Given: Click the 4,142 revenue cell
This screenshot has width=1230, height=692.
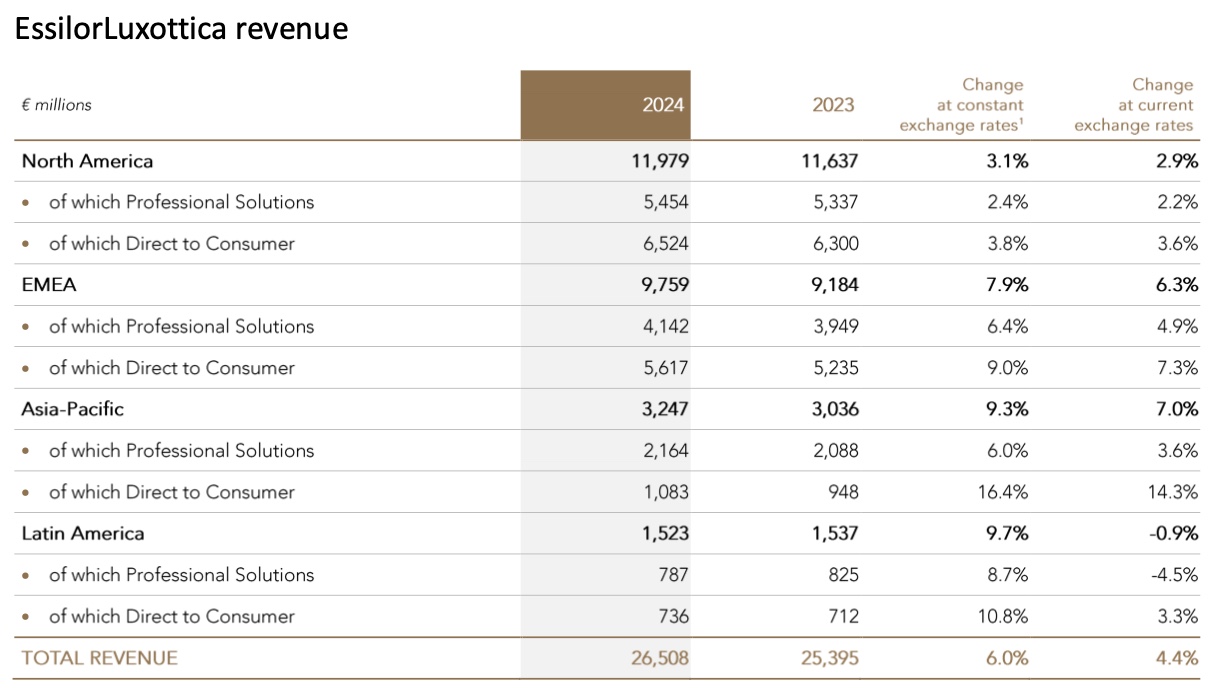Looking at the screenshot, I should point(667,326).
